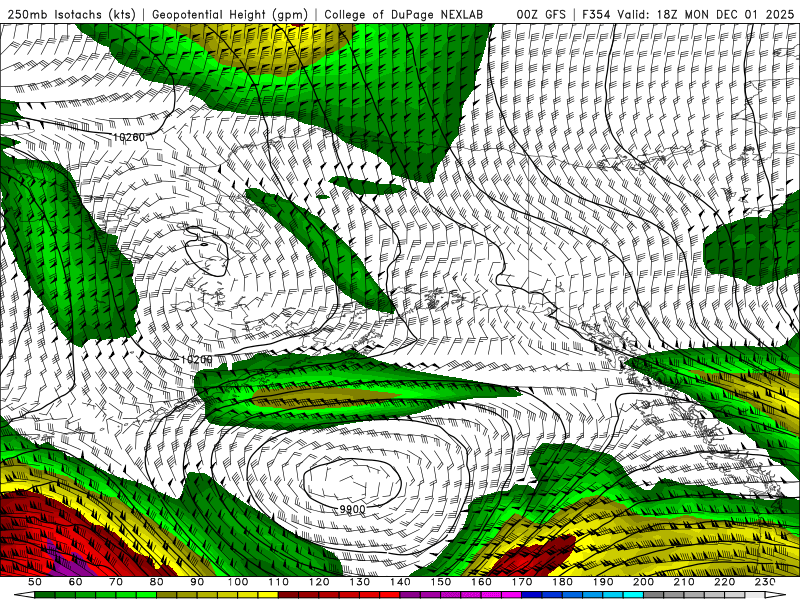Screen dimensions: 800x600
Task: Click the darkest green swatch at the color bar's left end
Action: (x=45, y=596)
